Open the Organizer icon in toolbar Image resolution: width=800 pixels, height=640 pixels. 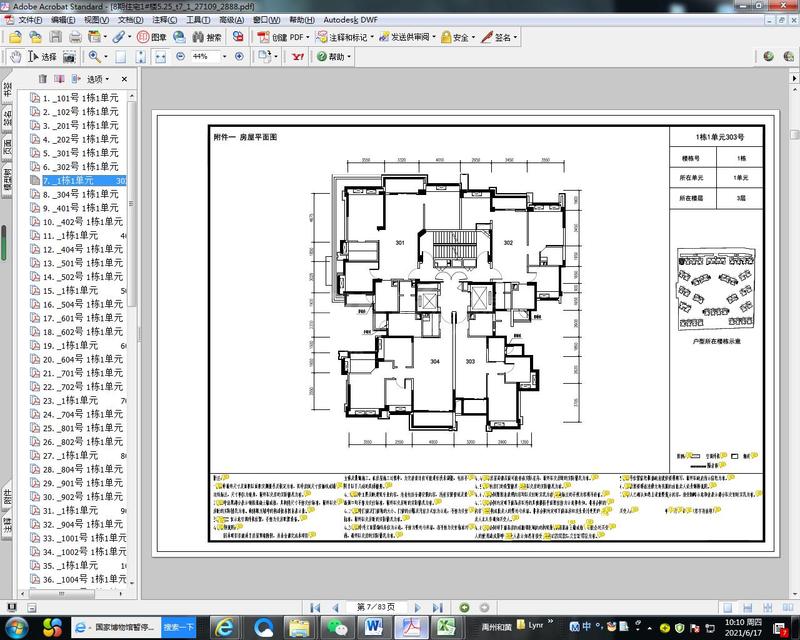point(94,37)
